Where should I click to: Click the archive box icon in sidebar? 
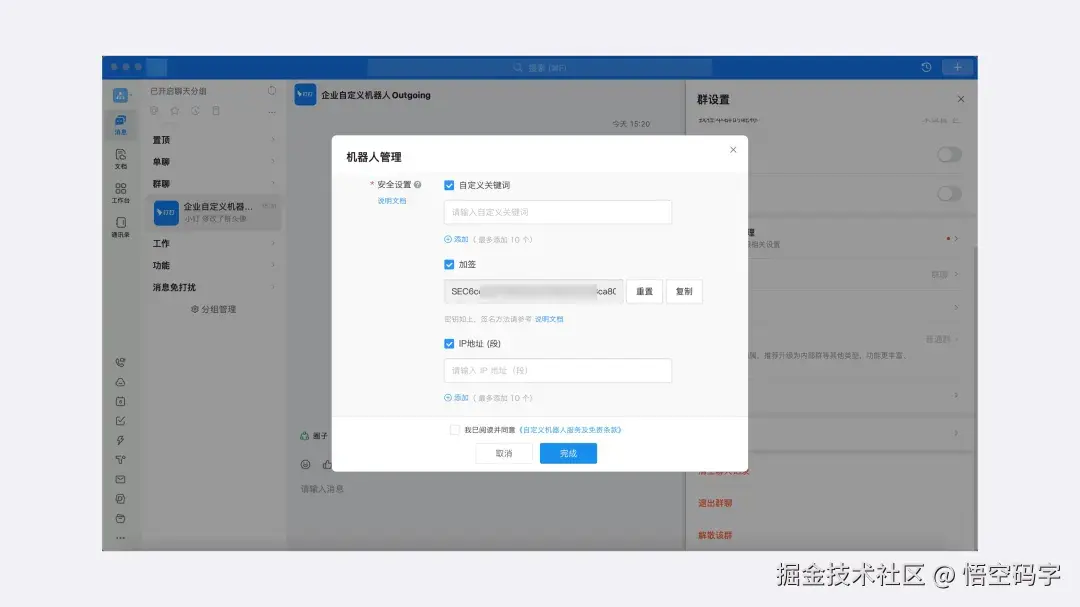click(x=121, y=518)
